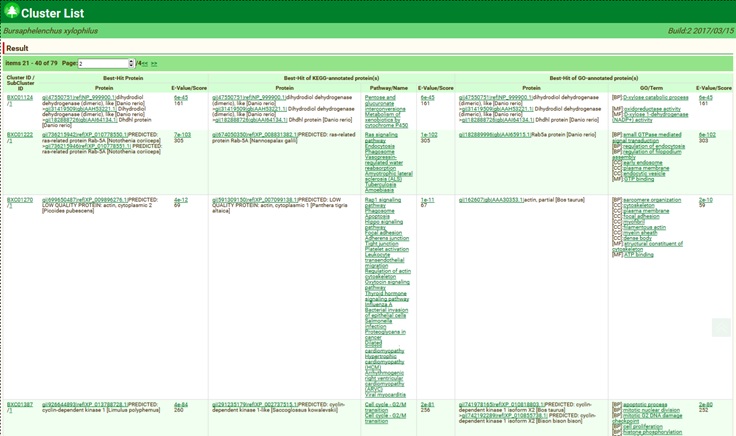Open Thyroid hormone signaling pathway link

coord(387,296)
